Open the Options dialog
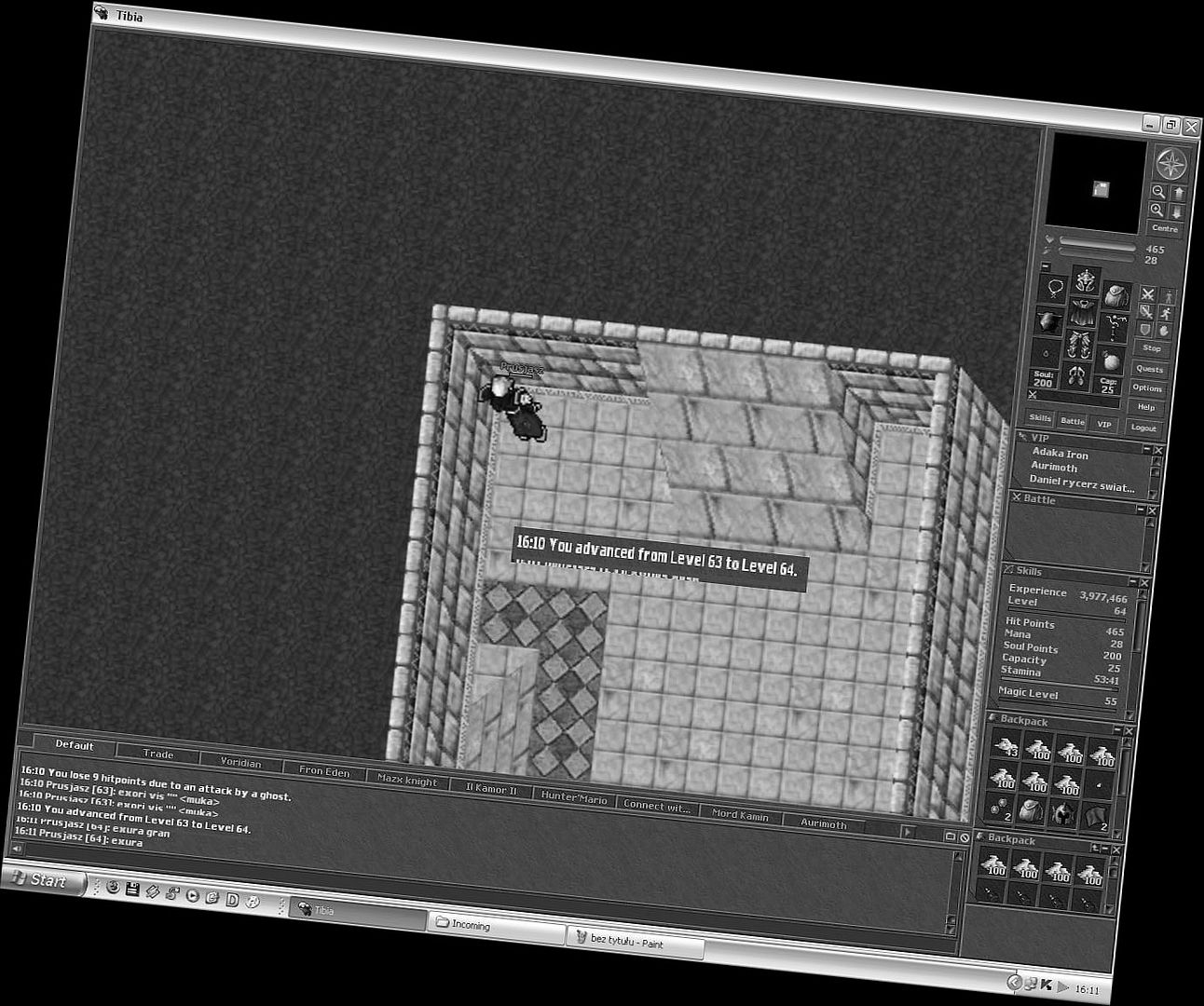This screenshot has width=1204, height=1006. click(x=1147, y=388)
